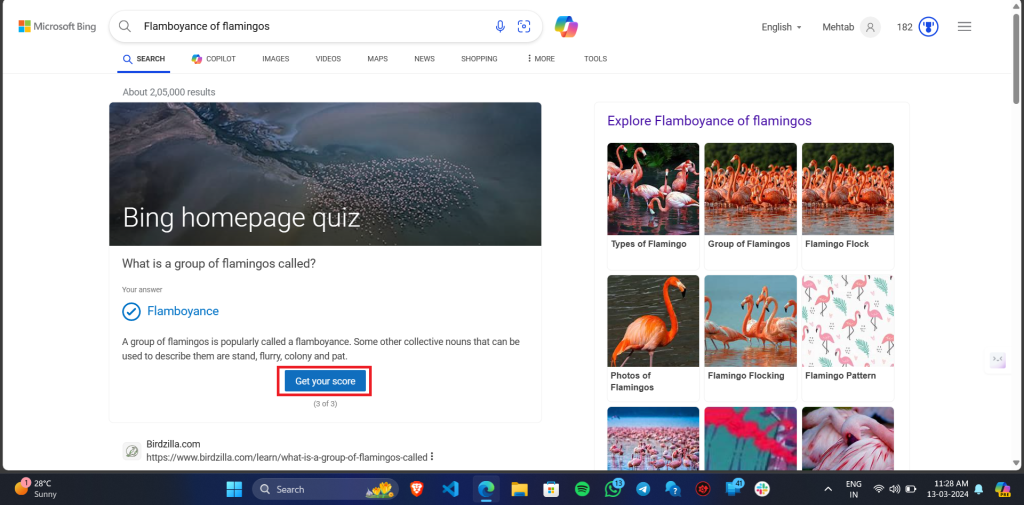Open visual search camera icon
This screenshot has width=1024, height=505.
click(524, 26)
